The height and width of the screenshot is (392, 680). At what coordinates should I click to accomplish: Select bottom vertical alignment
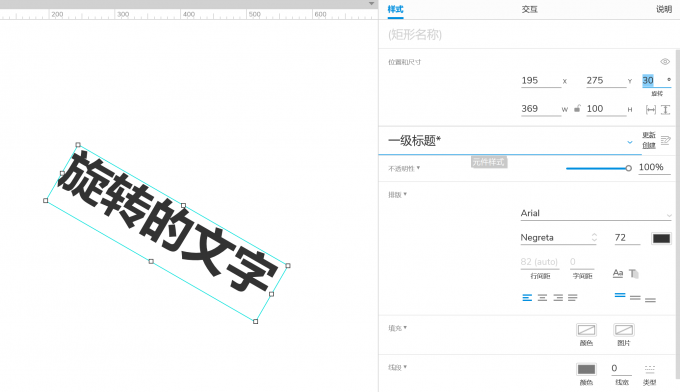point(650,299)
